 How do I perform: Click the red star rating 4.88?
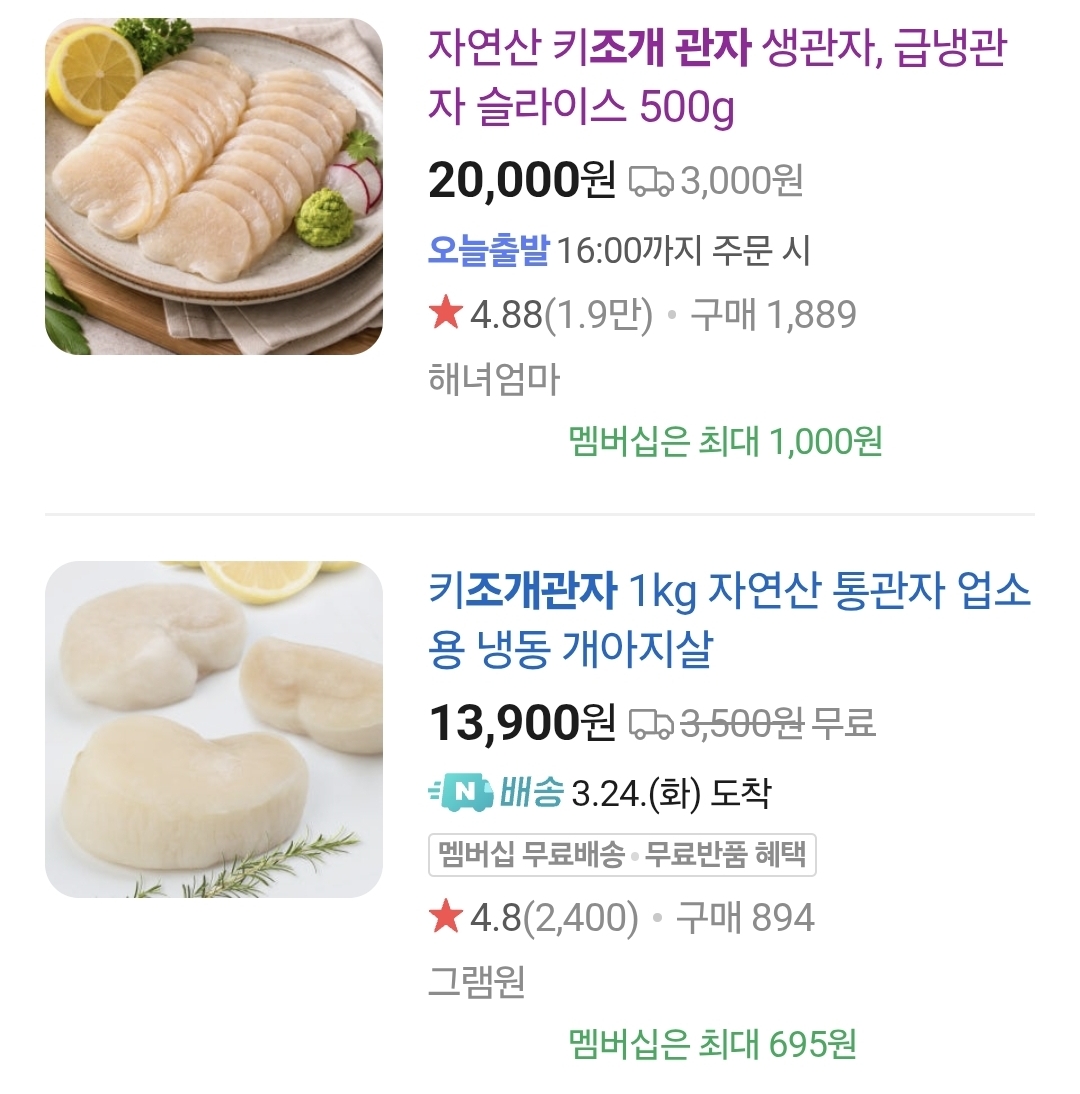(445, 315)
